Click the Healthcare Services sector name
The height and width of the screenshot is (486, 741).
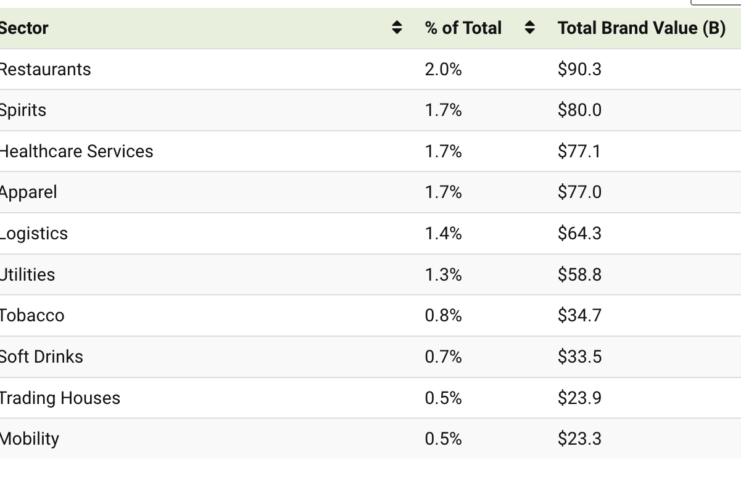(x=76, y=151)
